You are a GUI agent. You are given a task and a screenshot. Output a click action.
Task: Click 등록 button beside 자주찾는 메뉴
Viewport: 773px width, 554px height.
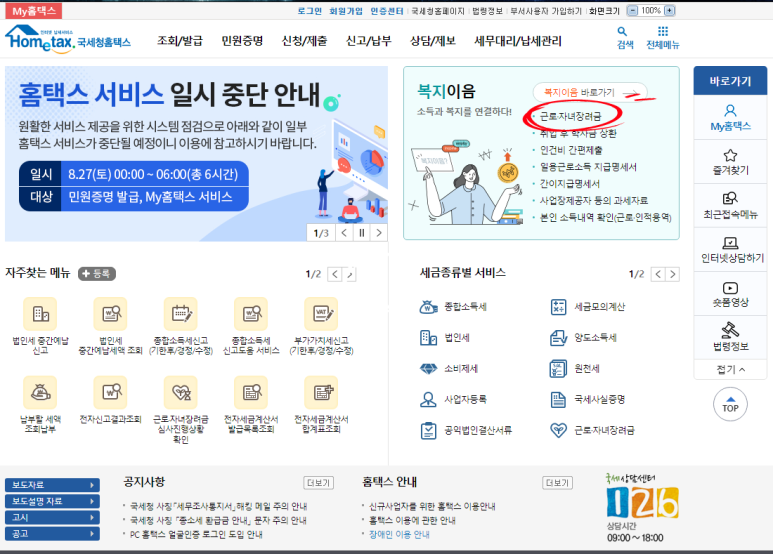(97, 274)
